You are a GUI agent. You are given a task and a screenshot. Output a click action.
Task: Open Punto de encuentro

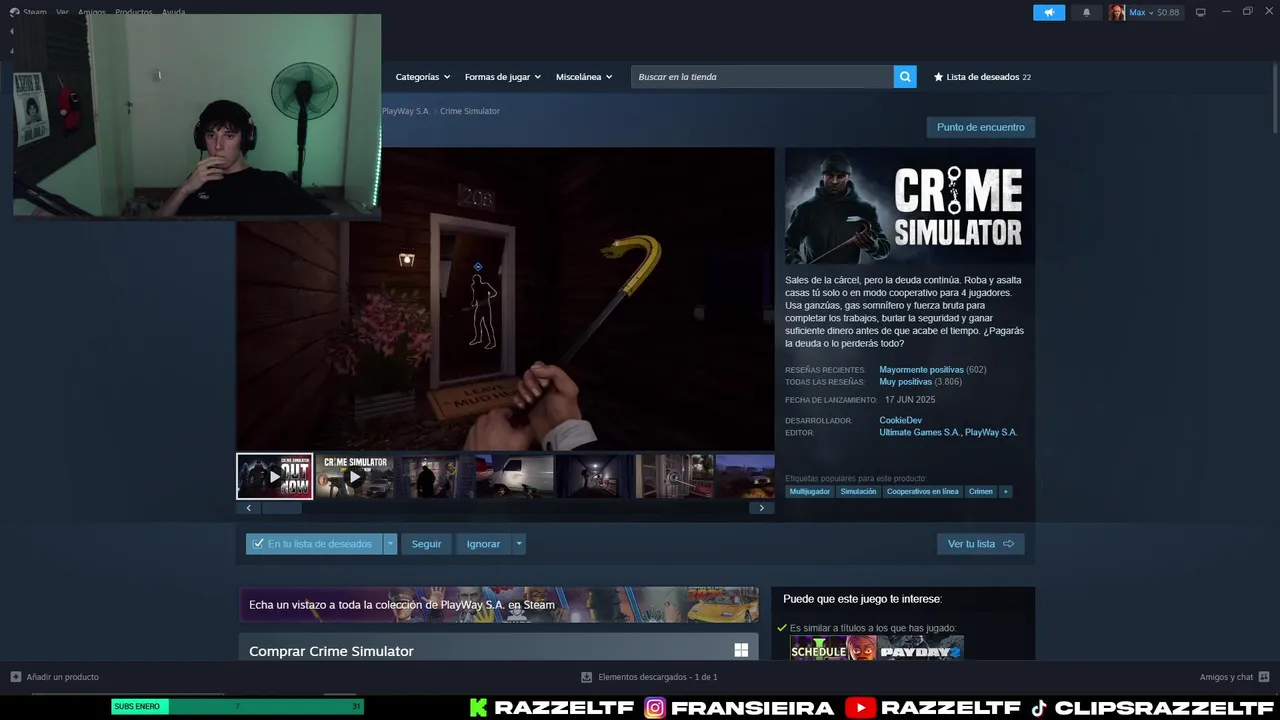click(x=980, y=127)
